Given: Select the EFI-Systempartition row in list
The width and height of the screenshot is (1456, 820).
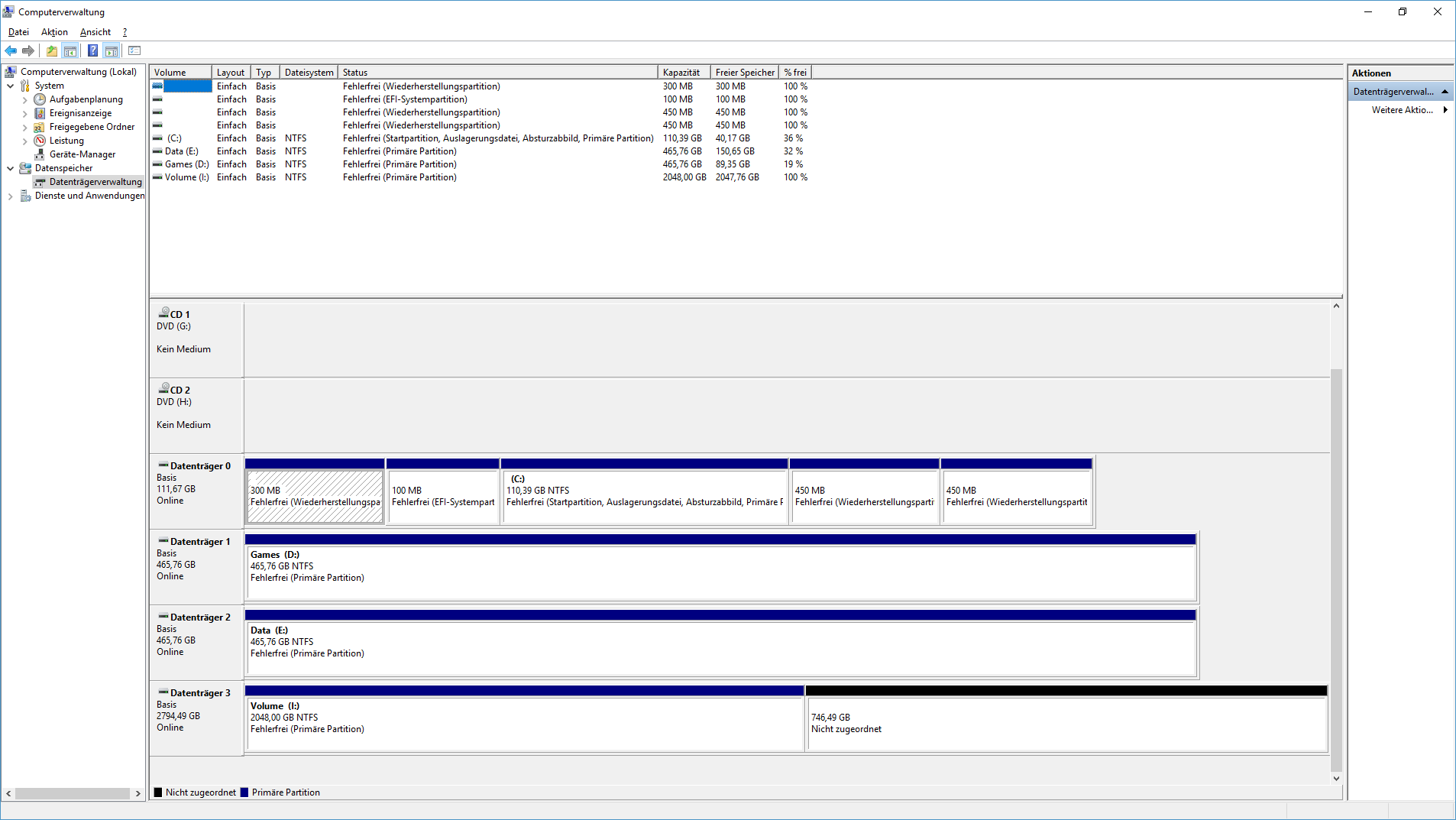Looking at the screenshot, I should point(480,99).
